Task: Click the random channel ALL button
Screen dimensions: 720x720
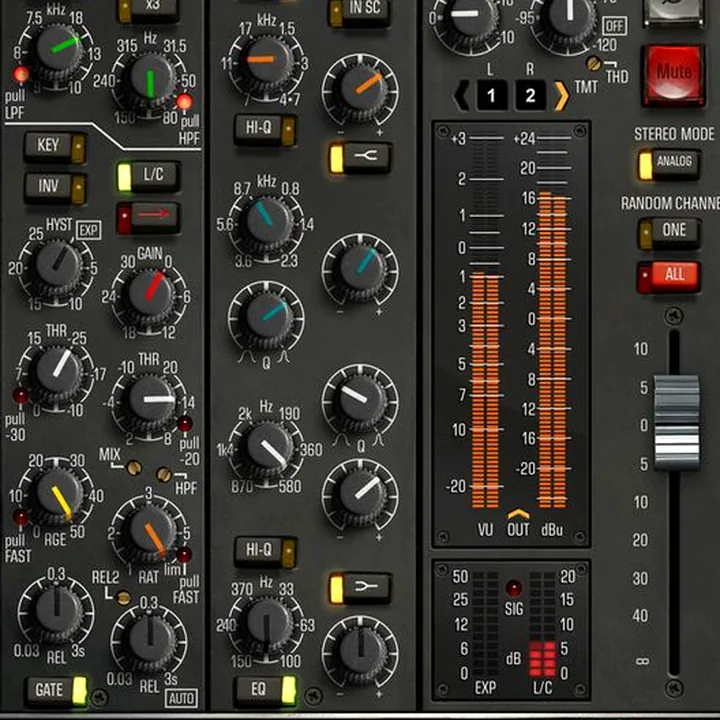Action: point(669,277)
